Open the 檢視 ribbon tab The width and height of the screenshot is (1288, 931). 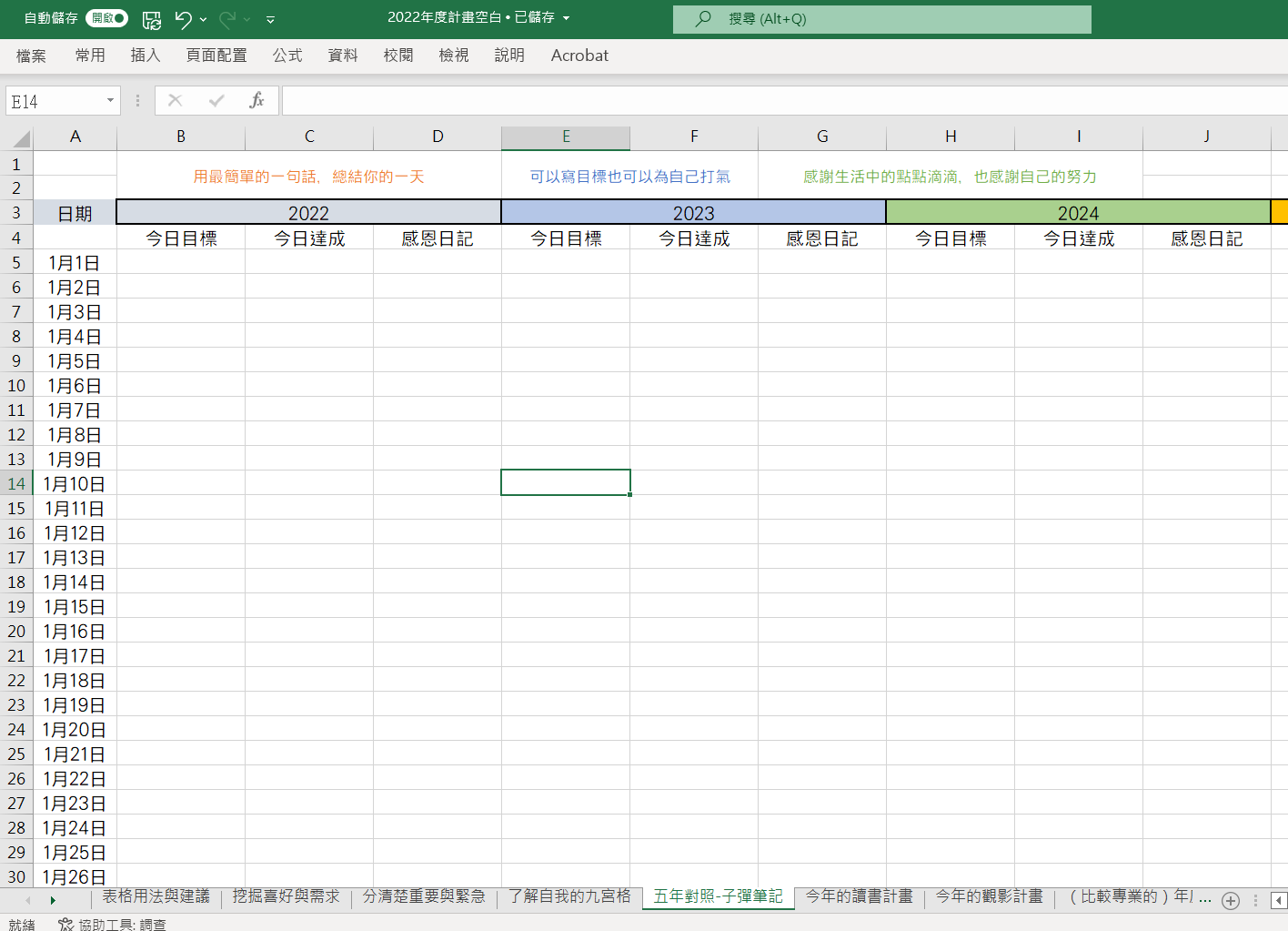tap(454, 56)
